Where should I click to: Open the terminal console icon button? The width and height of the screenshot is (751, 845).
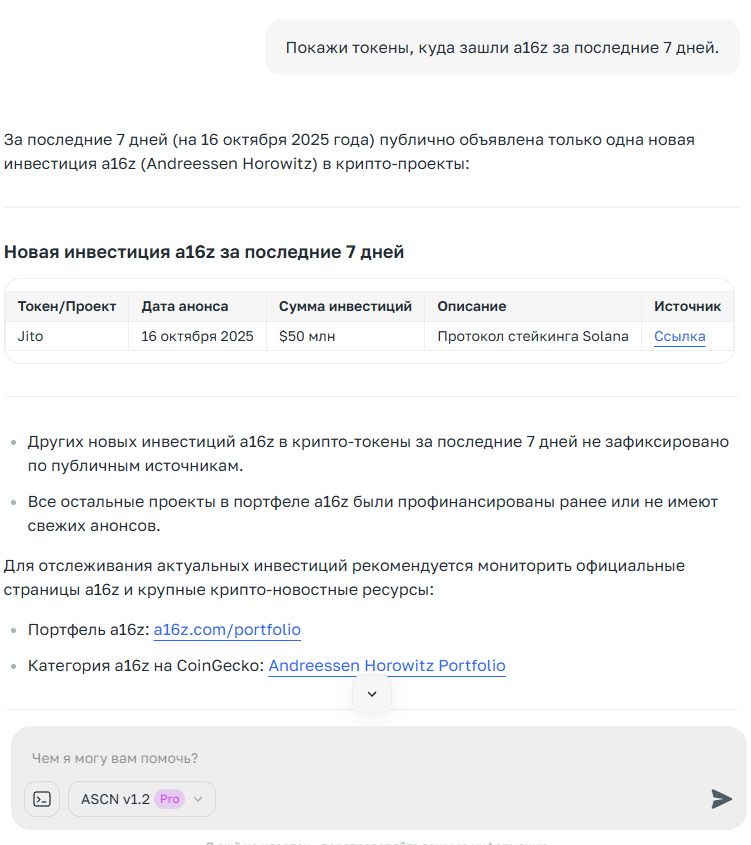coord(42,799)
